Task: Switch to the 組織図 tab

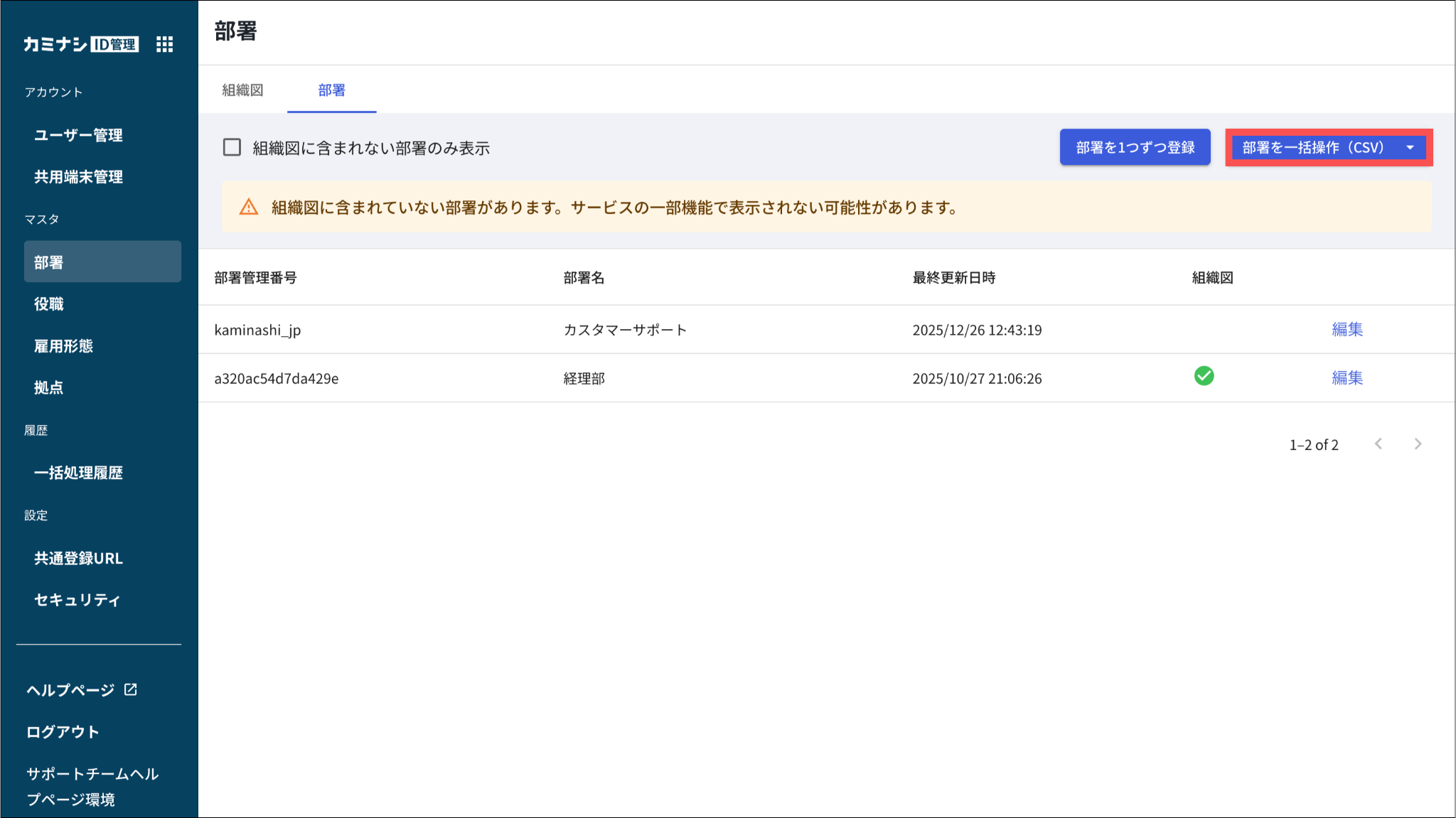Action: coord(242,90)
